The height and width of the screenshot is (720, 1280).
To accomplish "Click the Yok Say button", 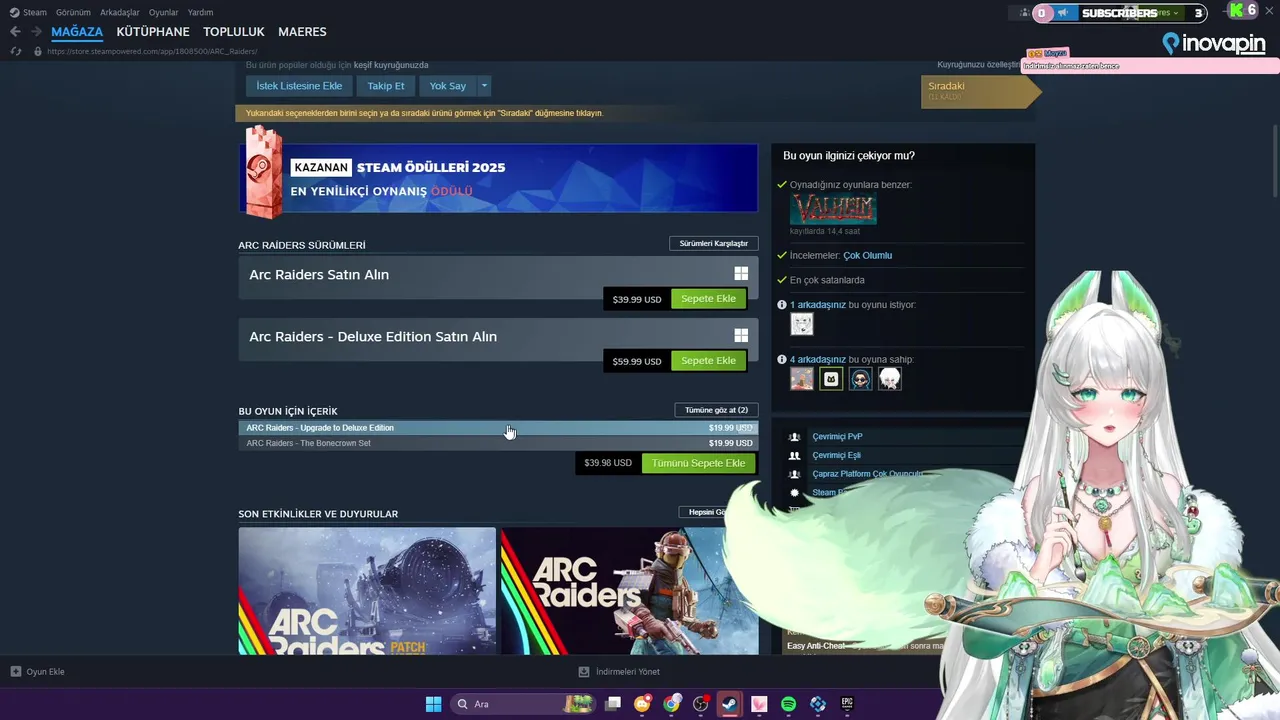I will point(448,86).
